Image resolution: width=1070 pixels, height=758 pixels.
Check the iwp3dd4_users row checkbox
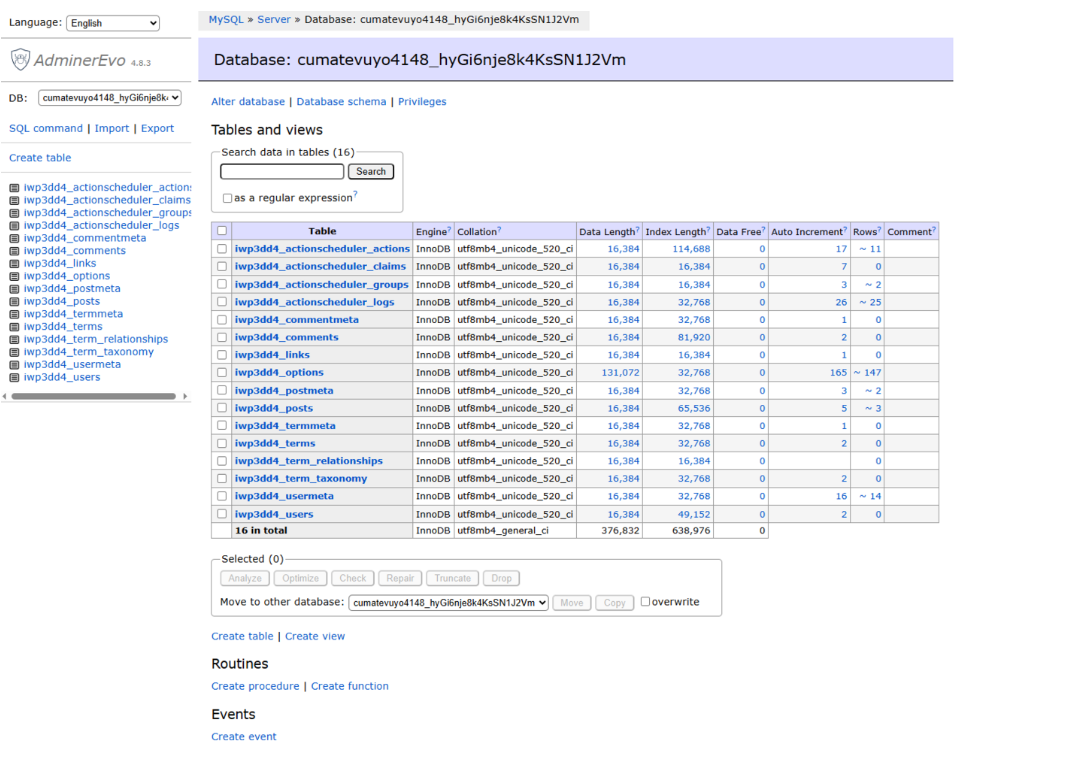222,514
